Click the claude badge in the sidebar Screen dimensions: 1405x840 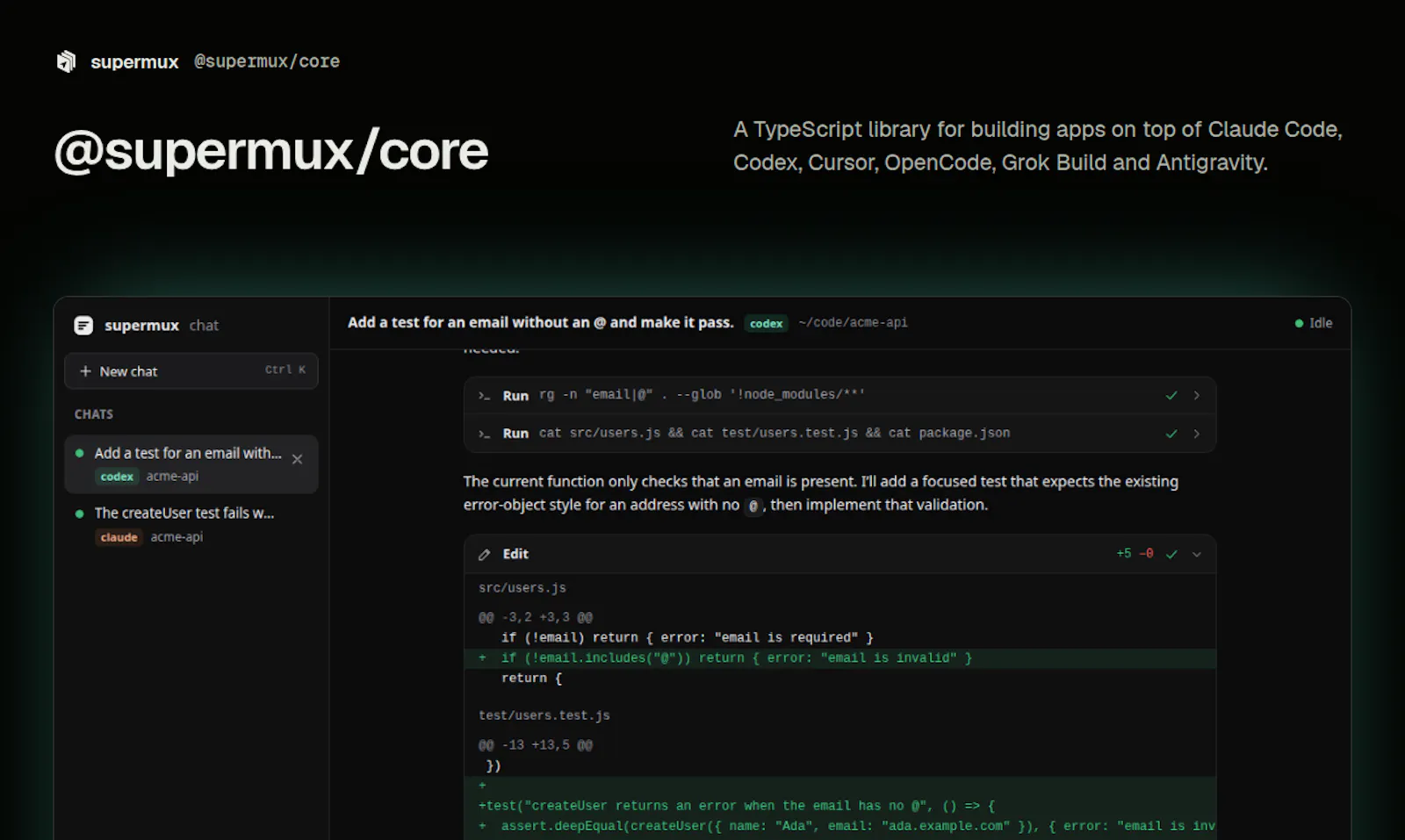[119, 537]
